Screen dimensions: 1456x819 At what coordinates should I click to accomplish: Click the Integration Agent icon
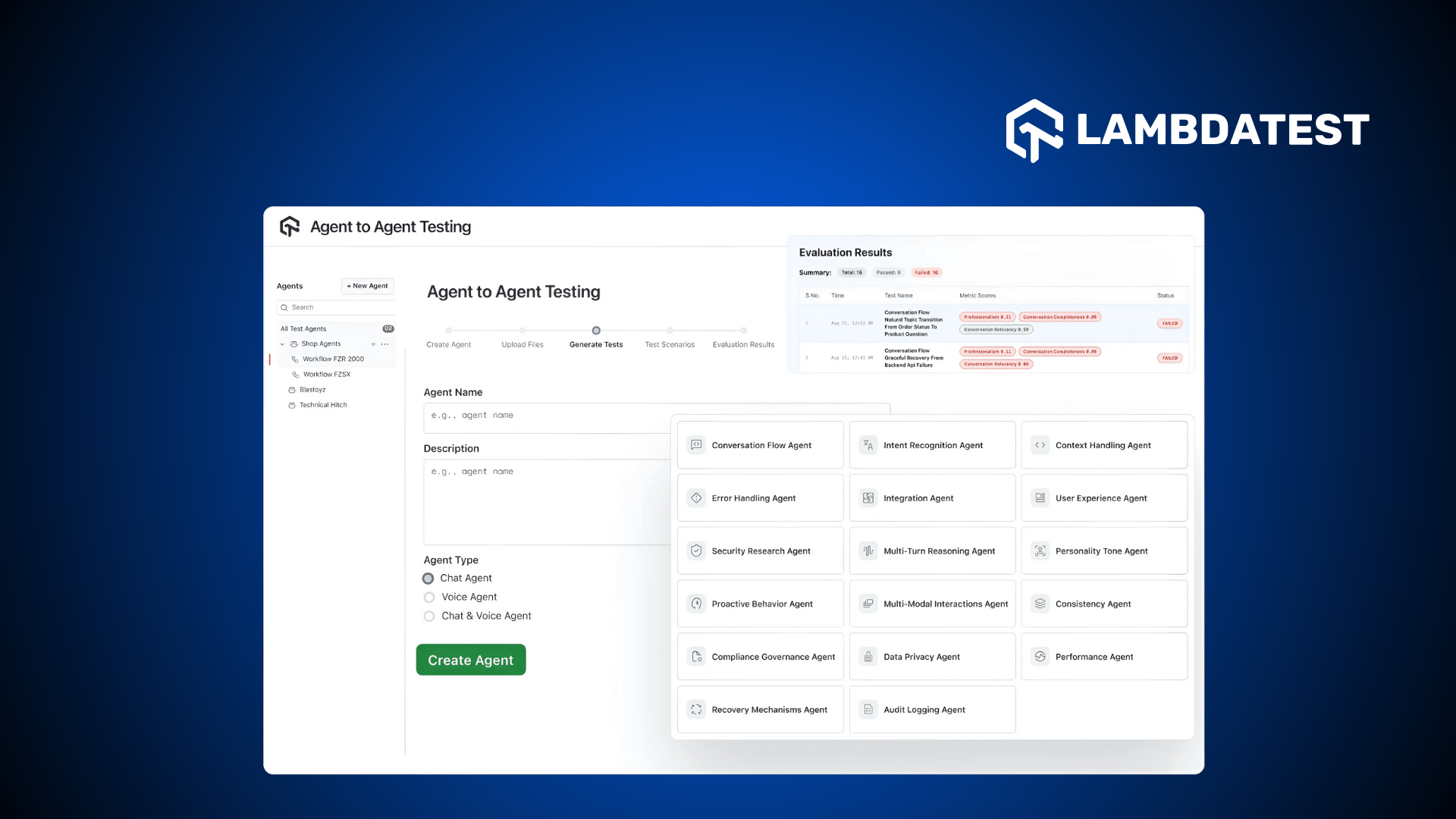868,498
